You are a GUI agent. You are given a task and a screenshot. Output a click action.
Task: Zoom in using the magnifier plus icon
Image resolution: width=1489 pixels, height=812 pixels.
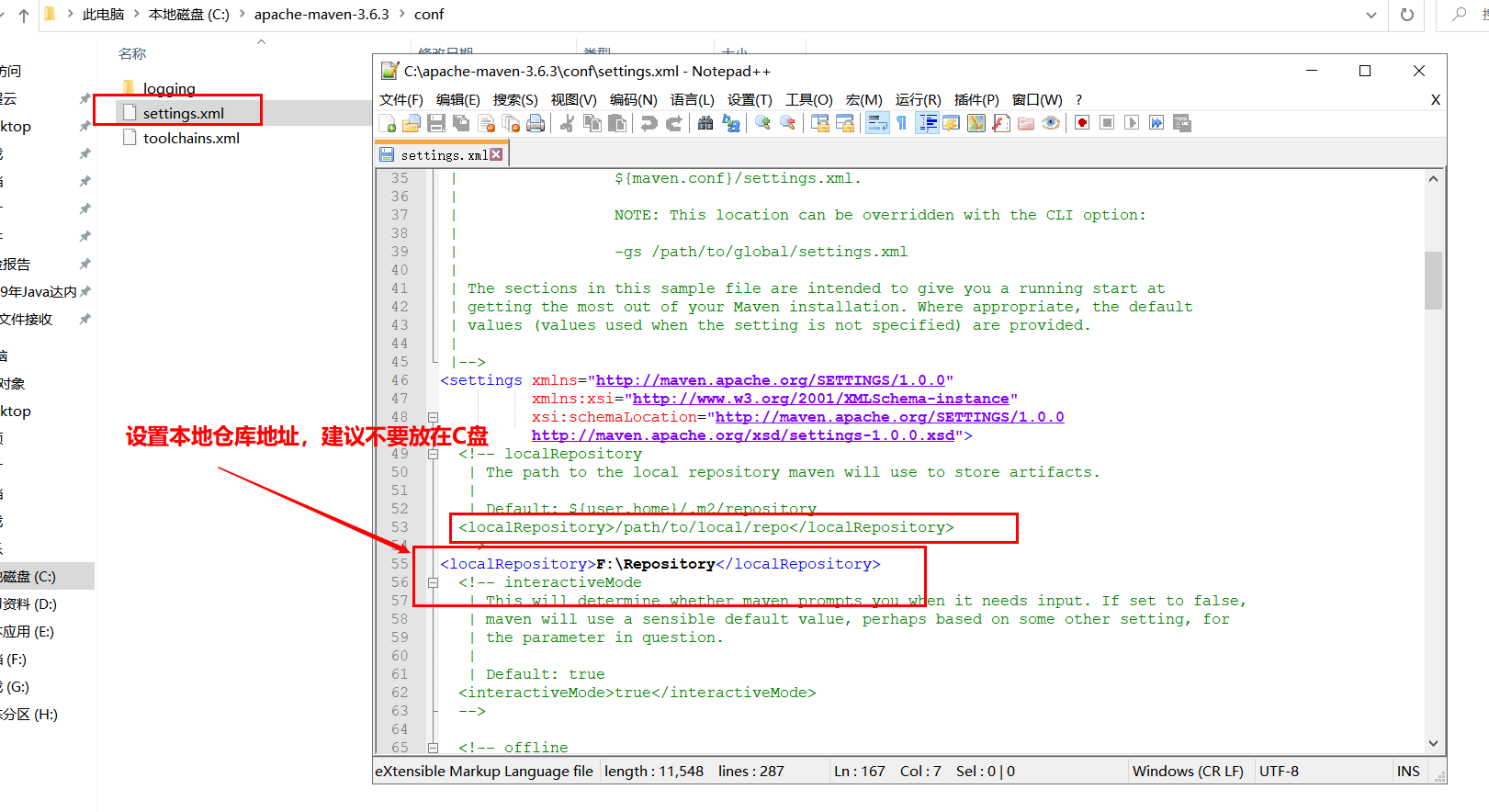[x=762, y=123]
